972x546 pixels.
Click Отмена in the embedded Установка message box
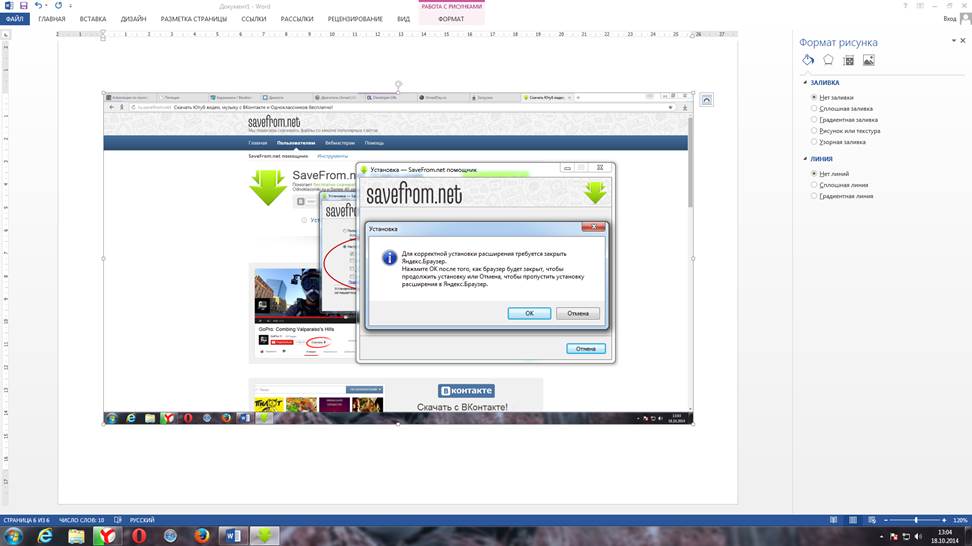click(578, 313)
